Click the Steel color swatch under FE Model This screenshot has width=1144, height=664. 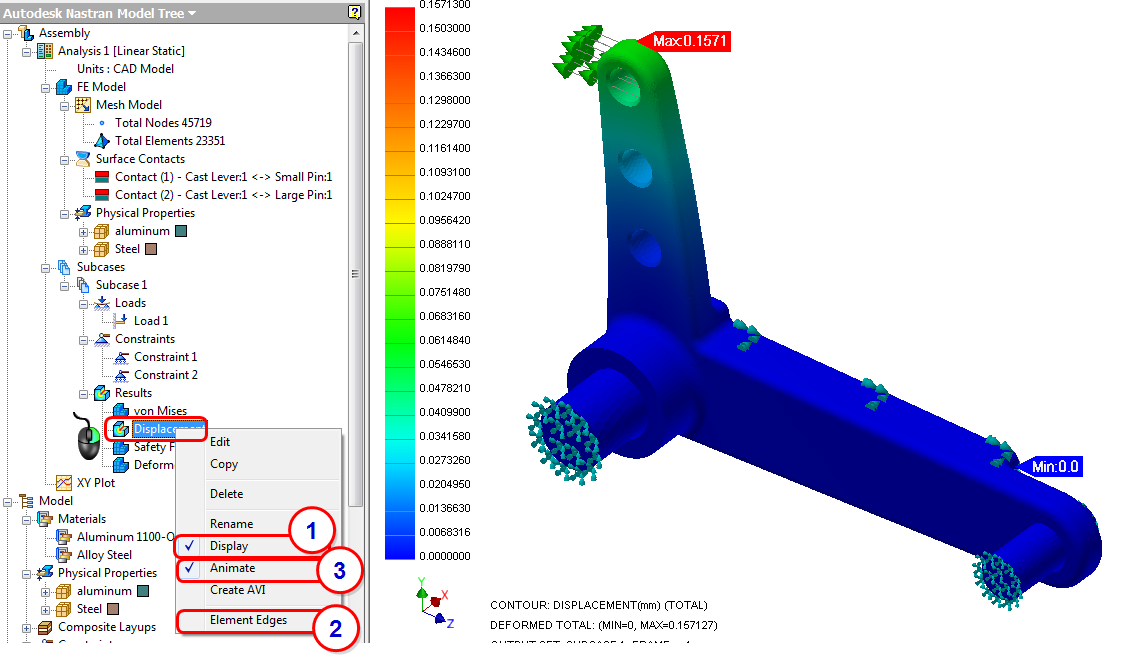[151, 249]
